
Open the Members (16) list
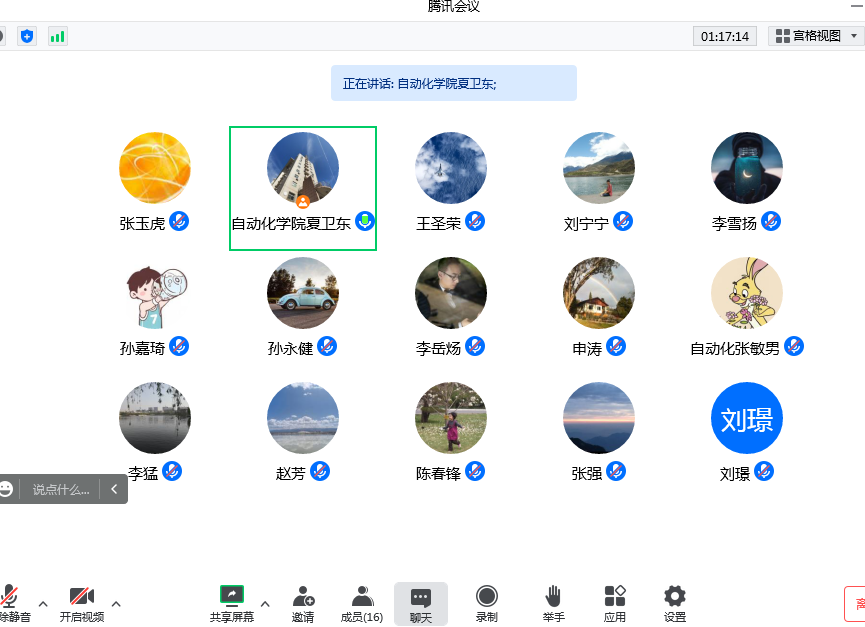362,602
